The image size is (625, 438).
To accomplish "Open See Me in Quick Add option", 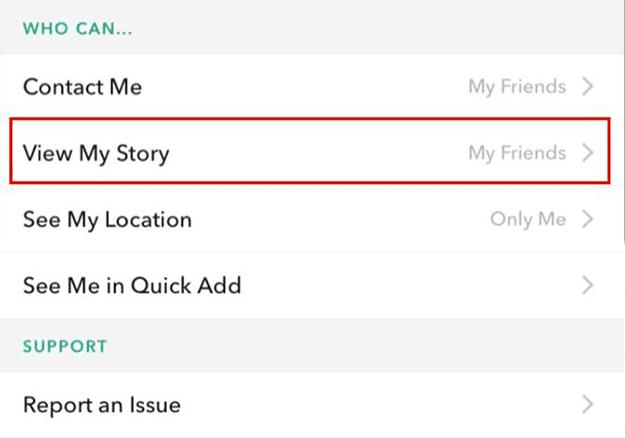I will (x=312, y=285).
